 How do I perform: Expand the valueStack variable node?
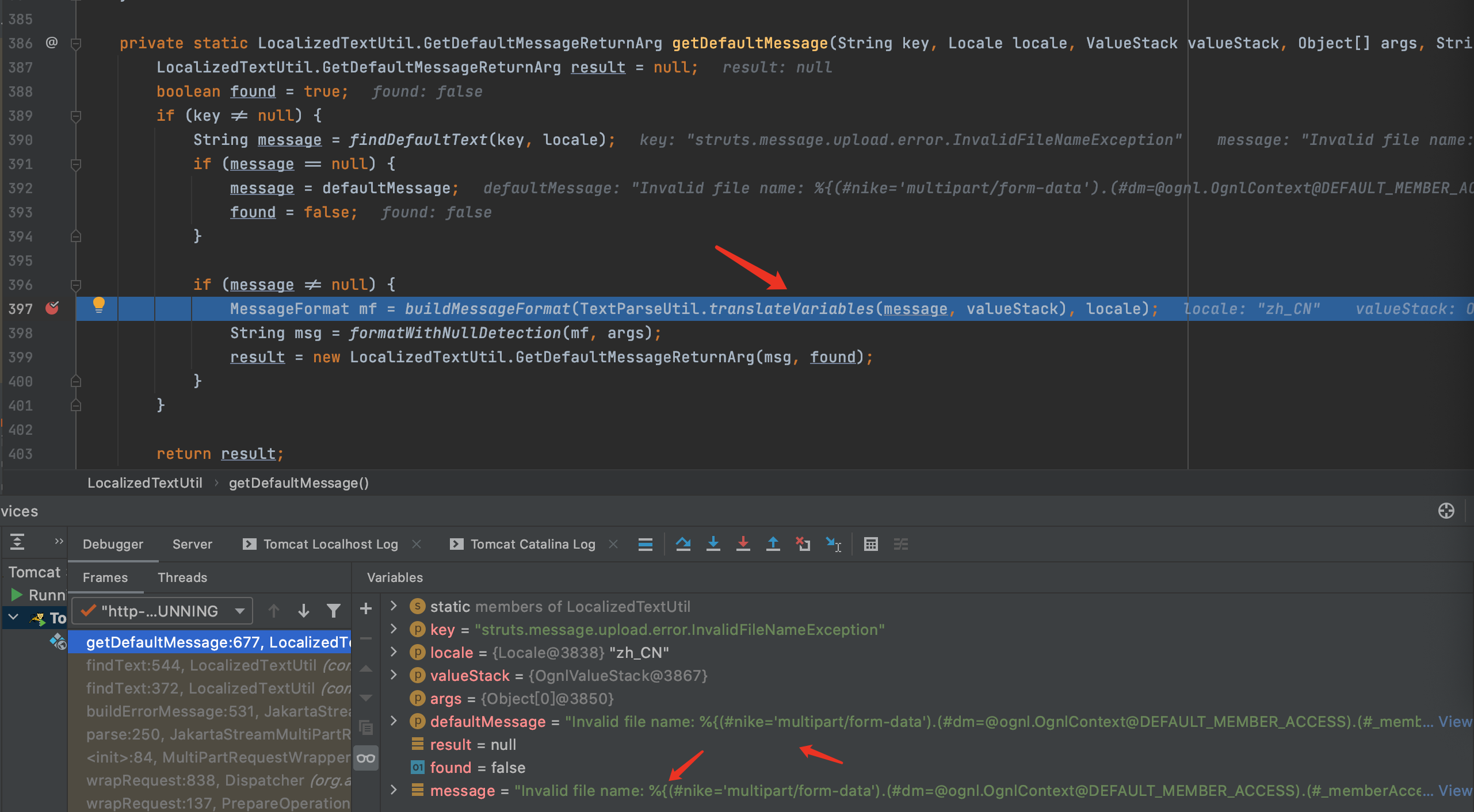coord(394,675)
